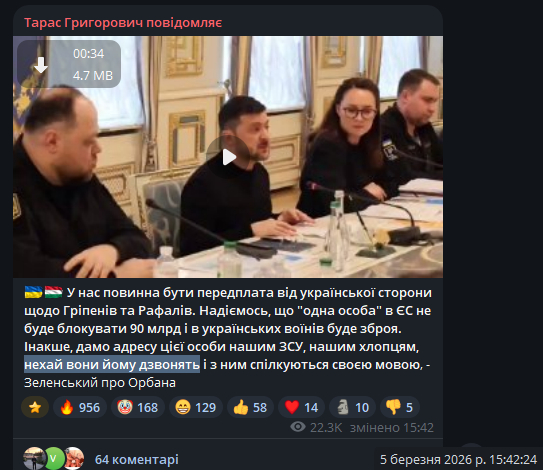Open the 64 коментарі thread

click(x=137, y=460)
